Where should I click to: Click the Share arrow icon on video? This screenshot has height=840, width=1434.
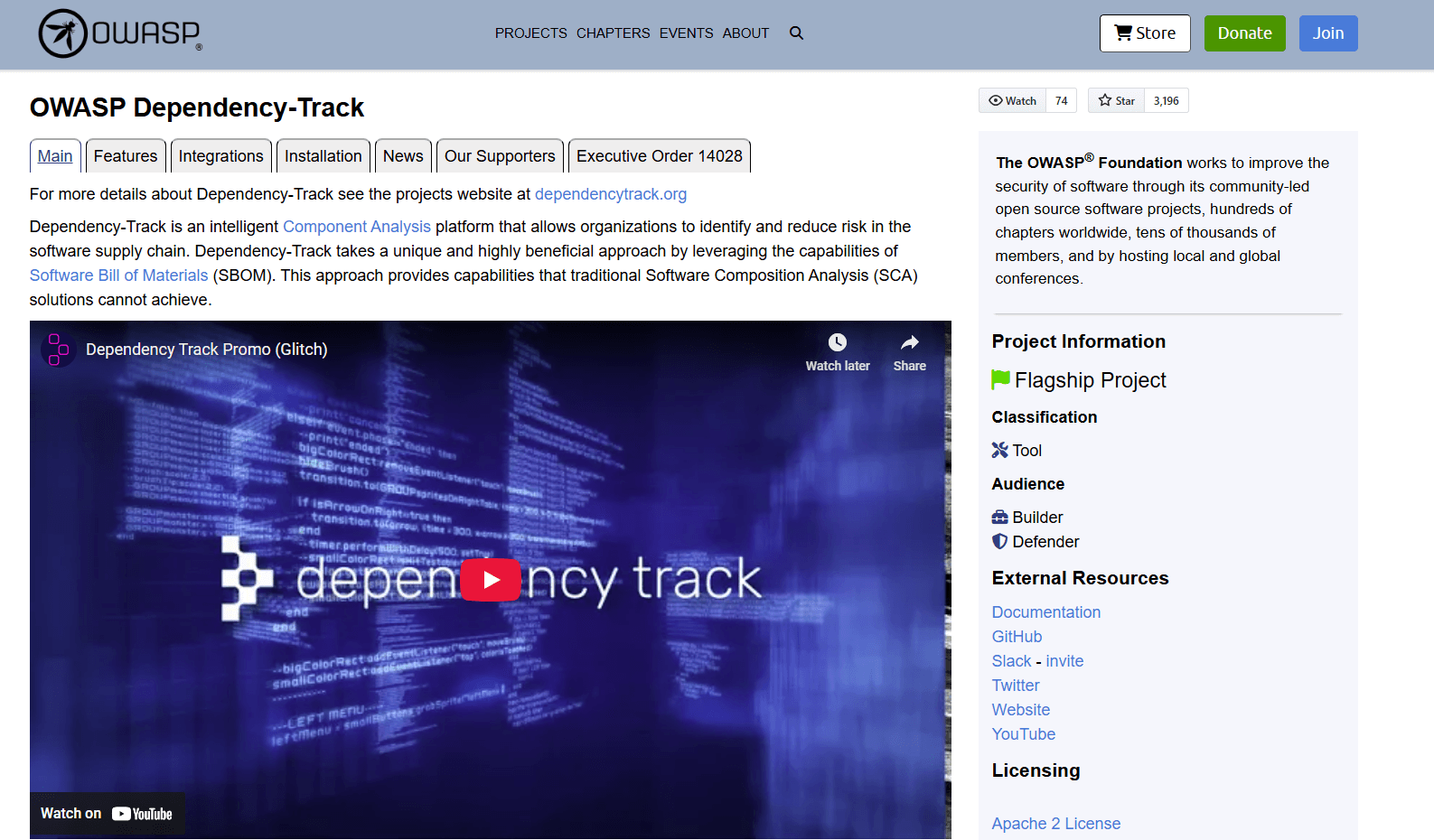pyautogui.click(x=910, y=342)
